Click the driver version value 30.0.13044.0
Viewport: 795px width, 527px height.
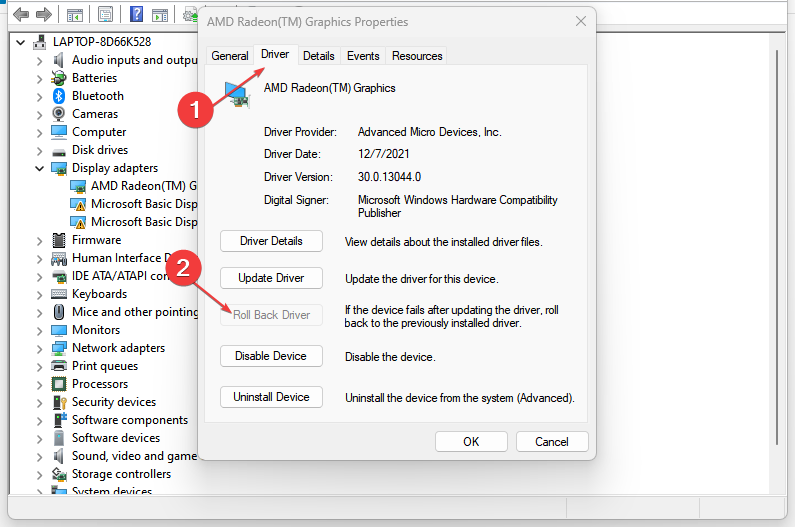tap(389, 177)
